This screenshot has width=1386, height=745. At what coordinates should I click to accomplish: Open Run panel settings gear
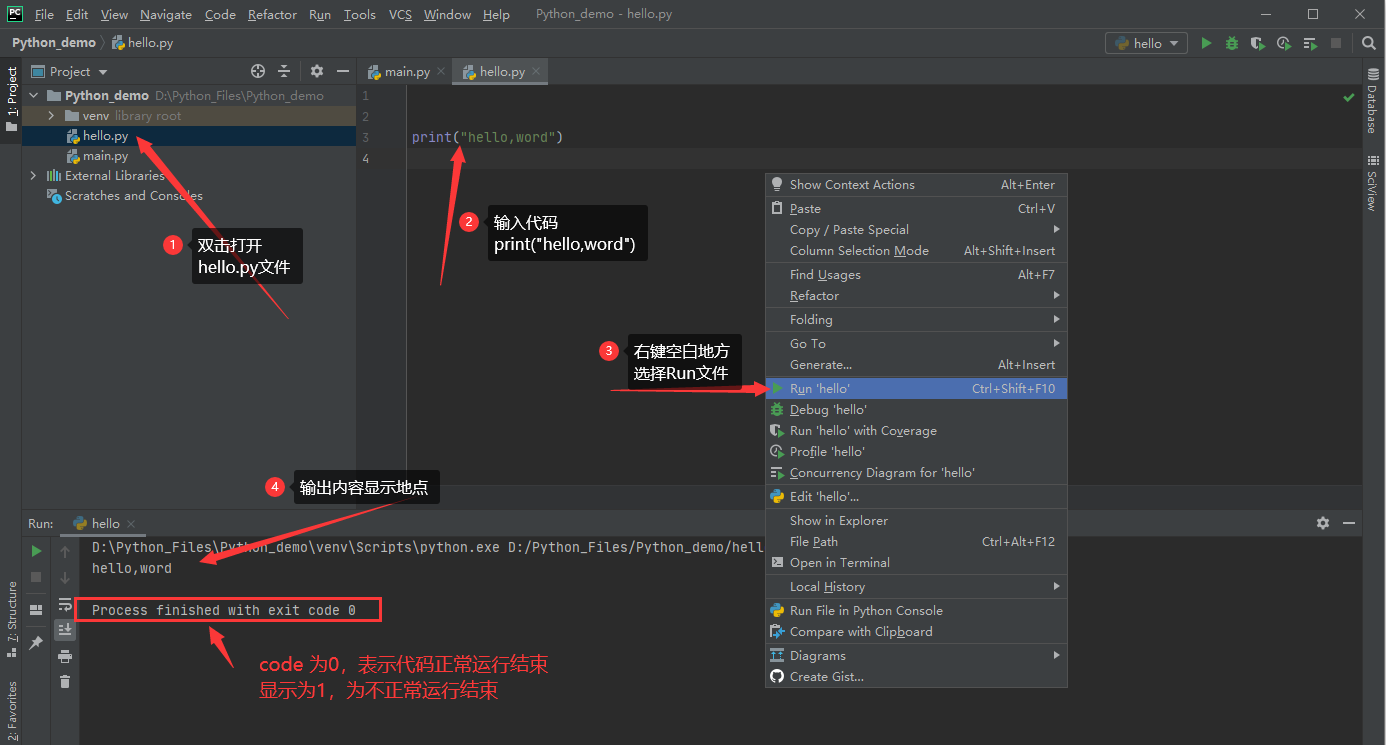click(x=1323, y=523)
